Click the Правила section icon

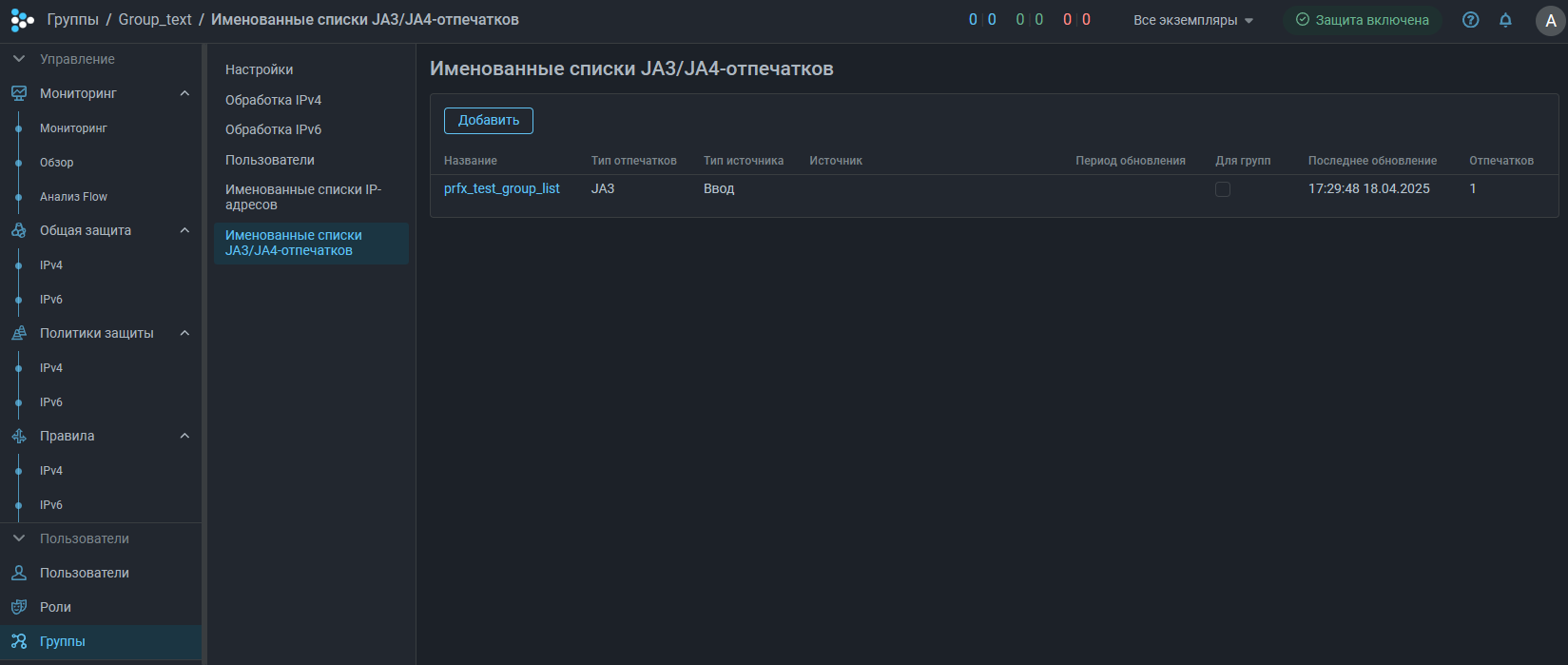[19, 436]
